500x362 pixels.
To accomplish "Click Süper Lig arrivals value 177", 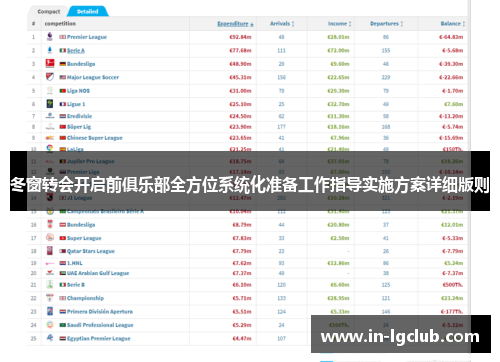I will (x=282, y=127).
